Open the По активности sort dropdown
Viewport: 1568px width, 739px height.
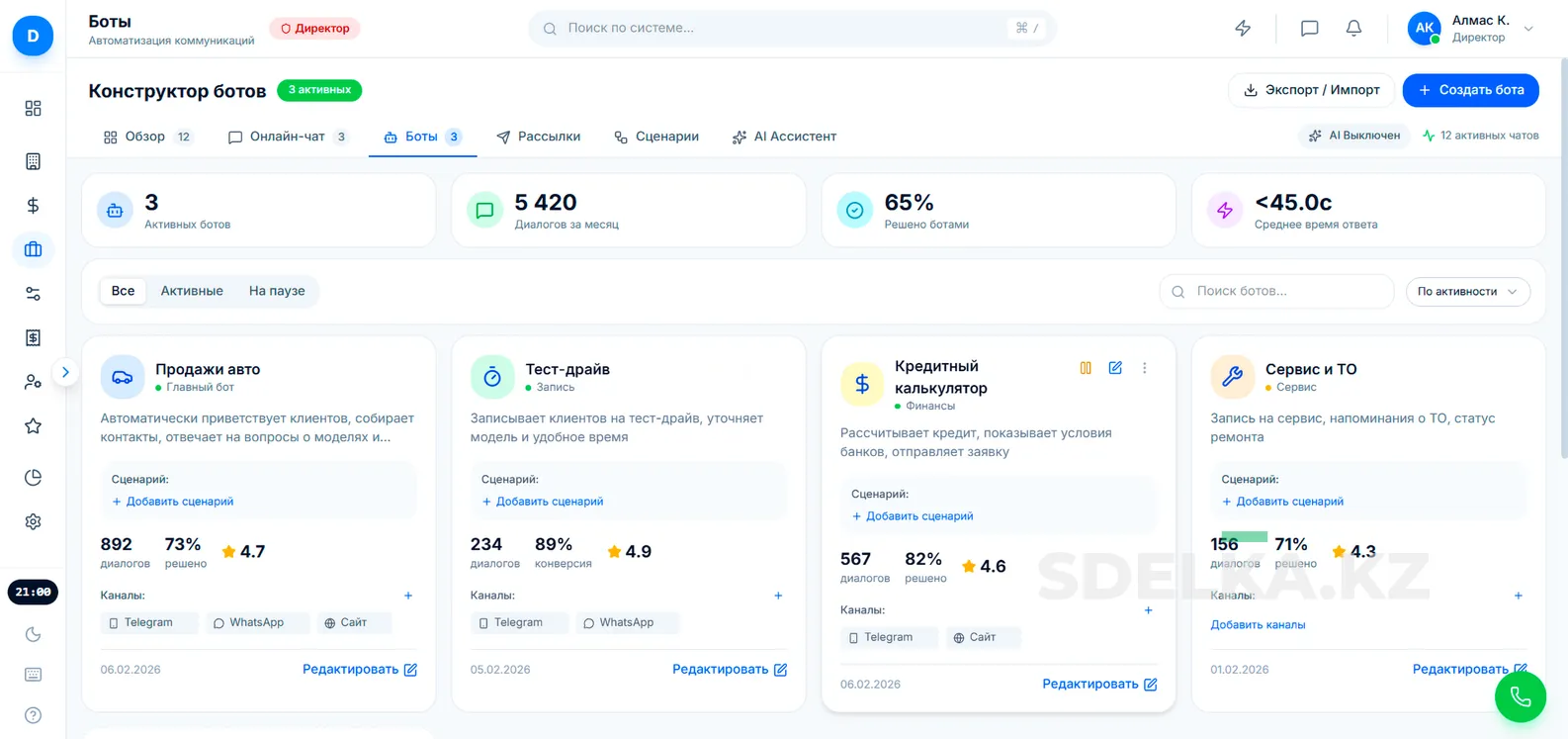tap(1467, 292)
